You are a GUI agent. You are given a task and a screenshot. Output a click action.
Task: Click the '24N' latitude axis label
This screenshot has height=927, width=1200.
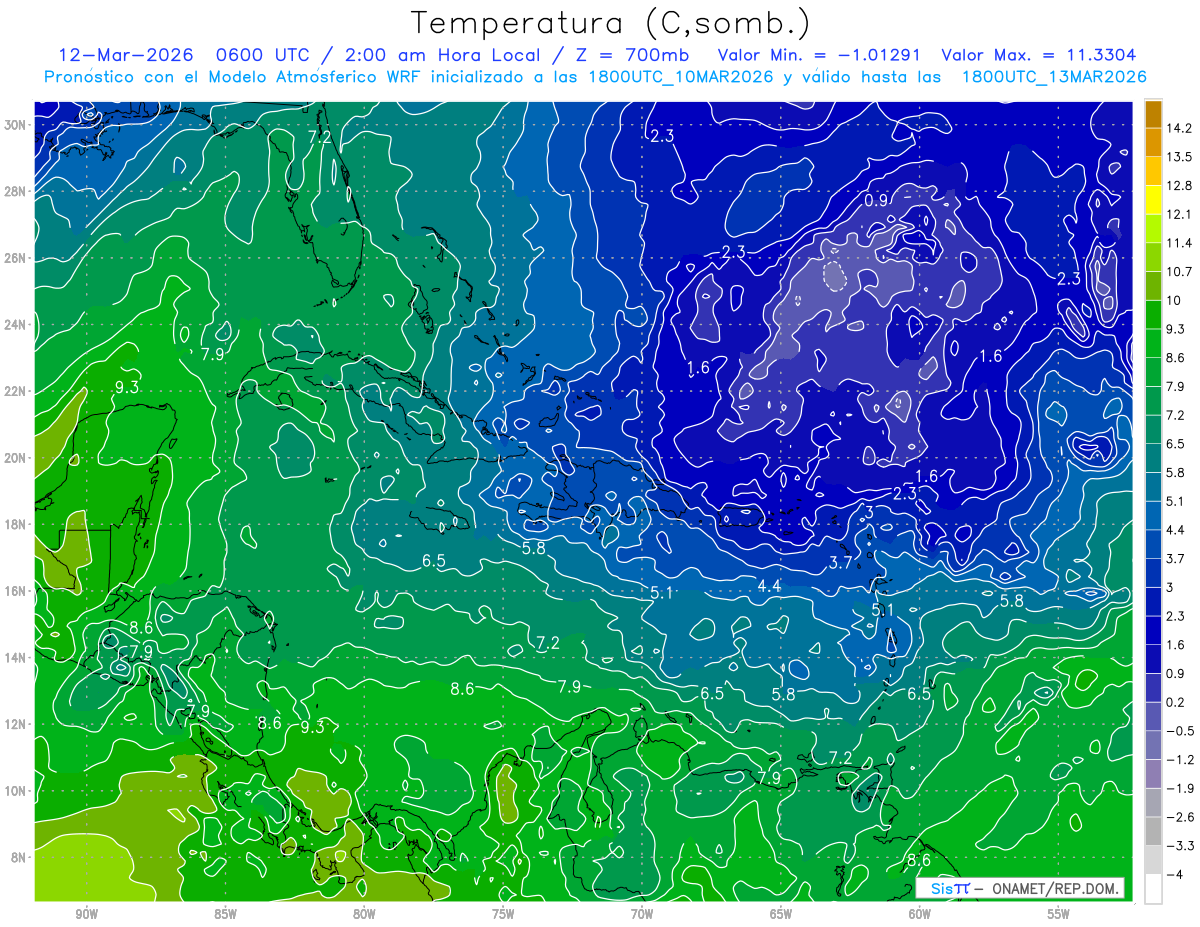15,324
